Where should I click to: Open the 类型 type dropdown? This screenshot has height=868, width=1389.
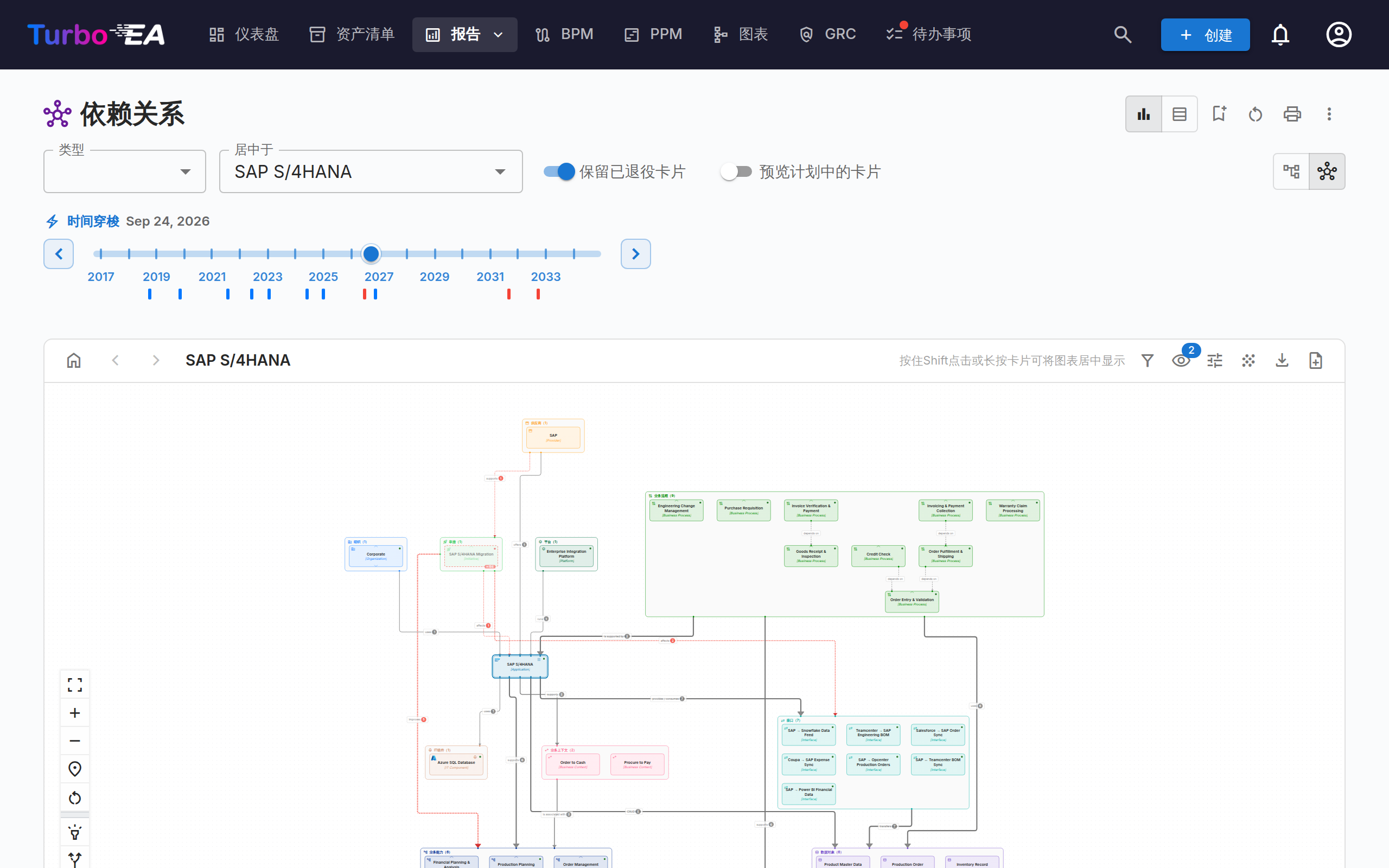coord(125,171)
